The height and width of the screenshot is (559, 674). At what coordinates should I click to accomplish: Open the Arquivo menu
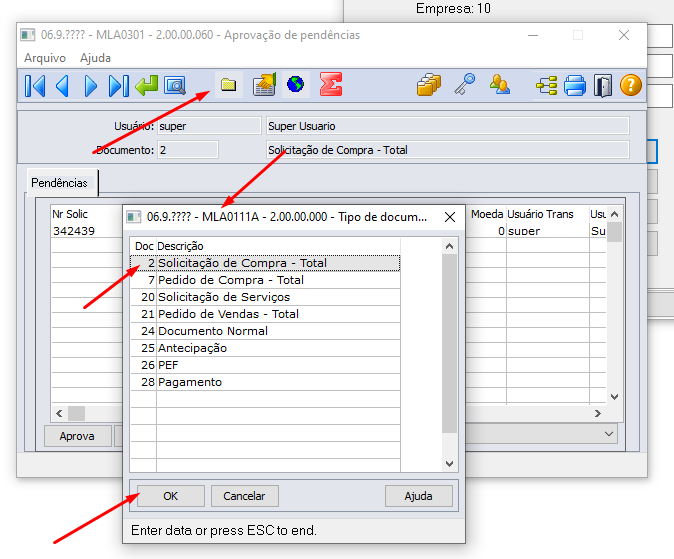coord(45,58)
